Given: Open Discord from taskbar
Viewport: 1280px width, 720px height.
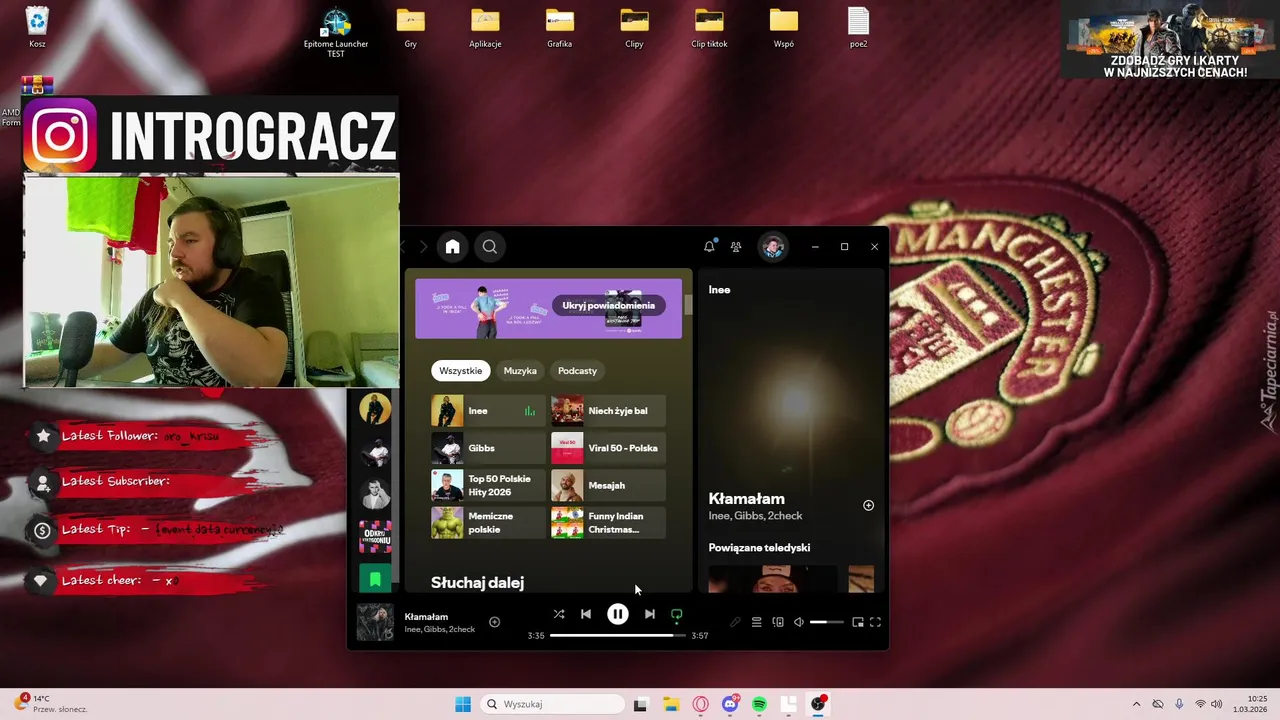Looking at the screenshot, I should (x=730, y=704).
